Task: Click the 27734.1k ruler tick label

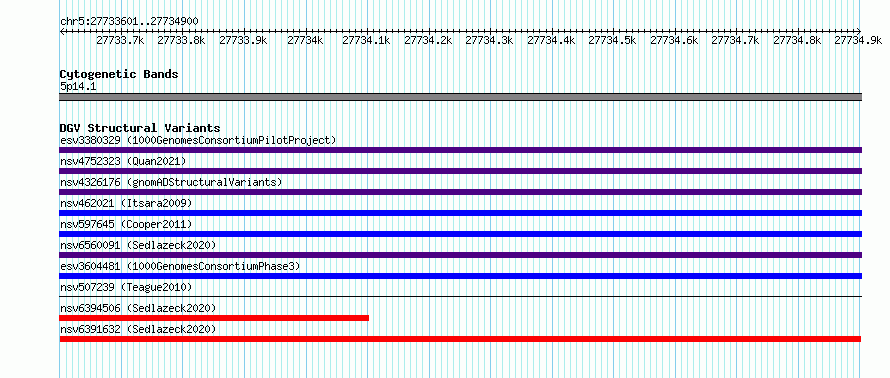Action: click(367, 40)
